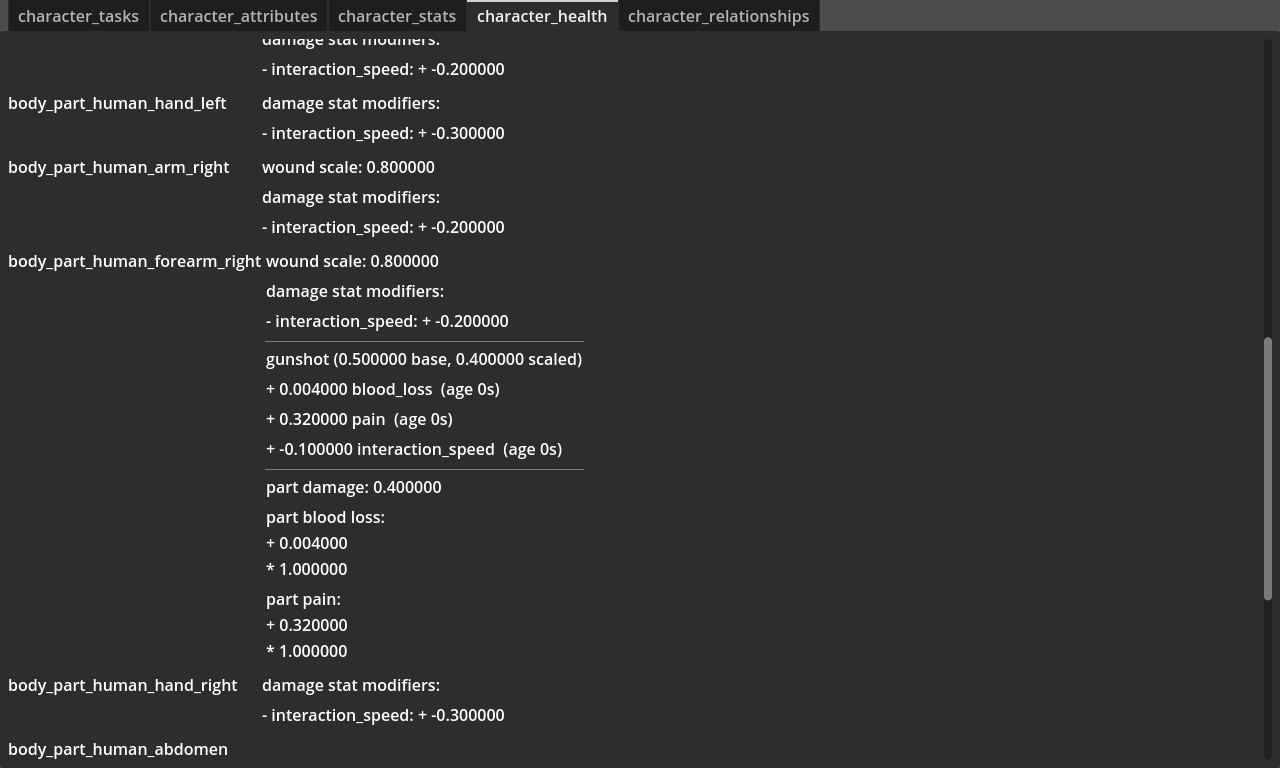Select the body_part_human_abdomen row

coord(118,749)
